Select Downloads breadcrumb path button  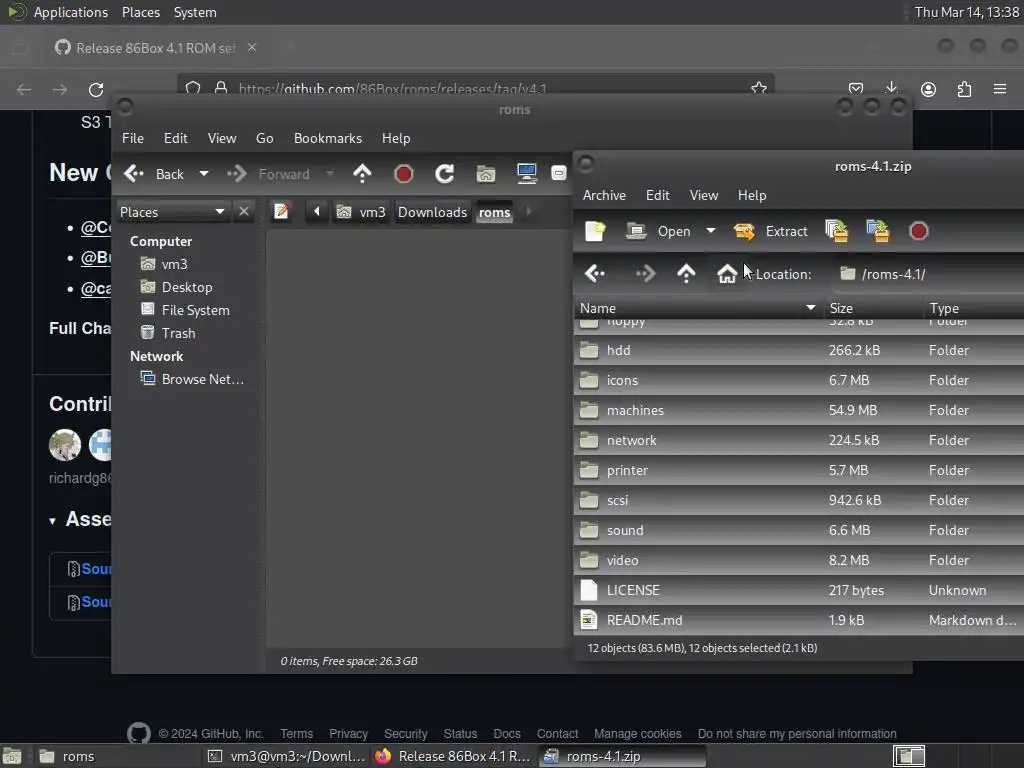[432, 212]
